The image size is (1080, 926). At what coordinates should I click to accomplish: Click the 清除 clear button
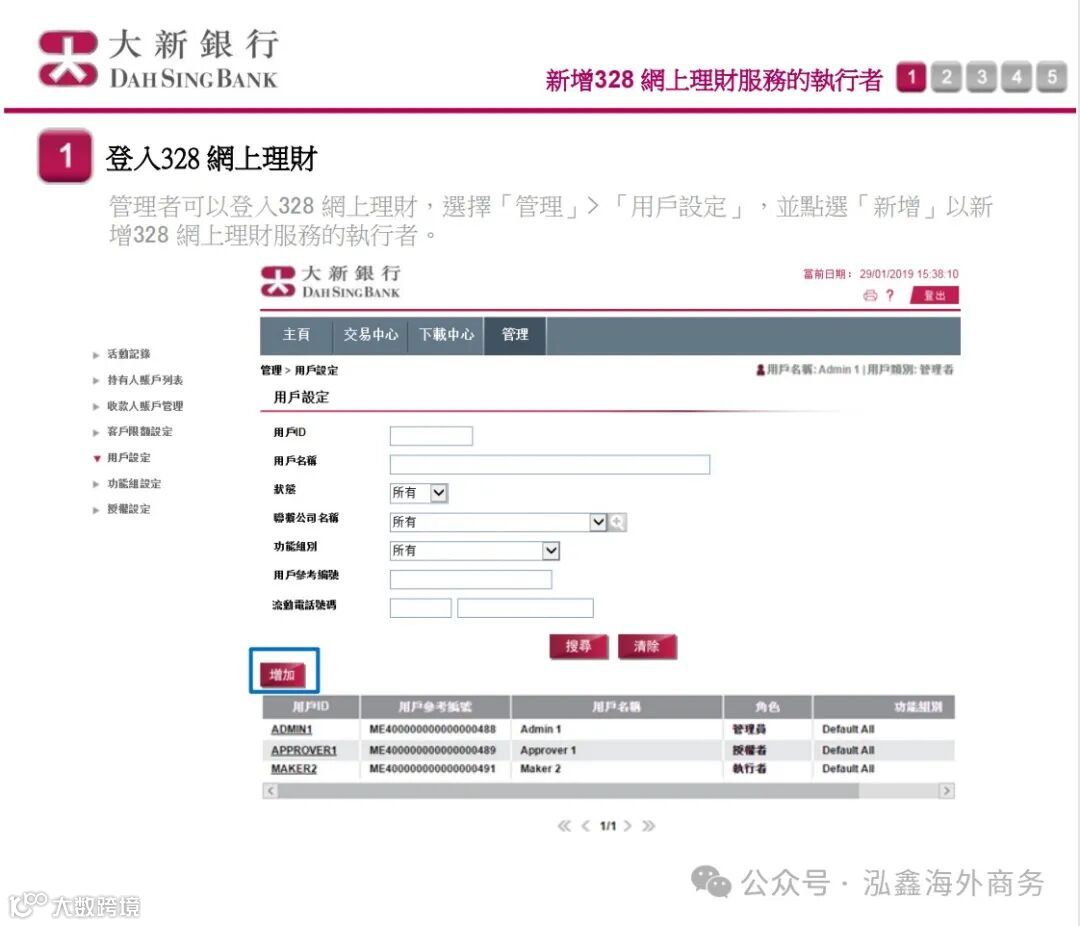pos(647,646)
